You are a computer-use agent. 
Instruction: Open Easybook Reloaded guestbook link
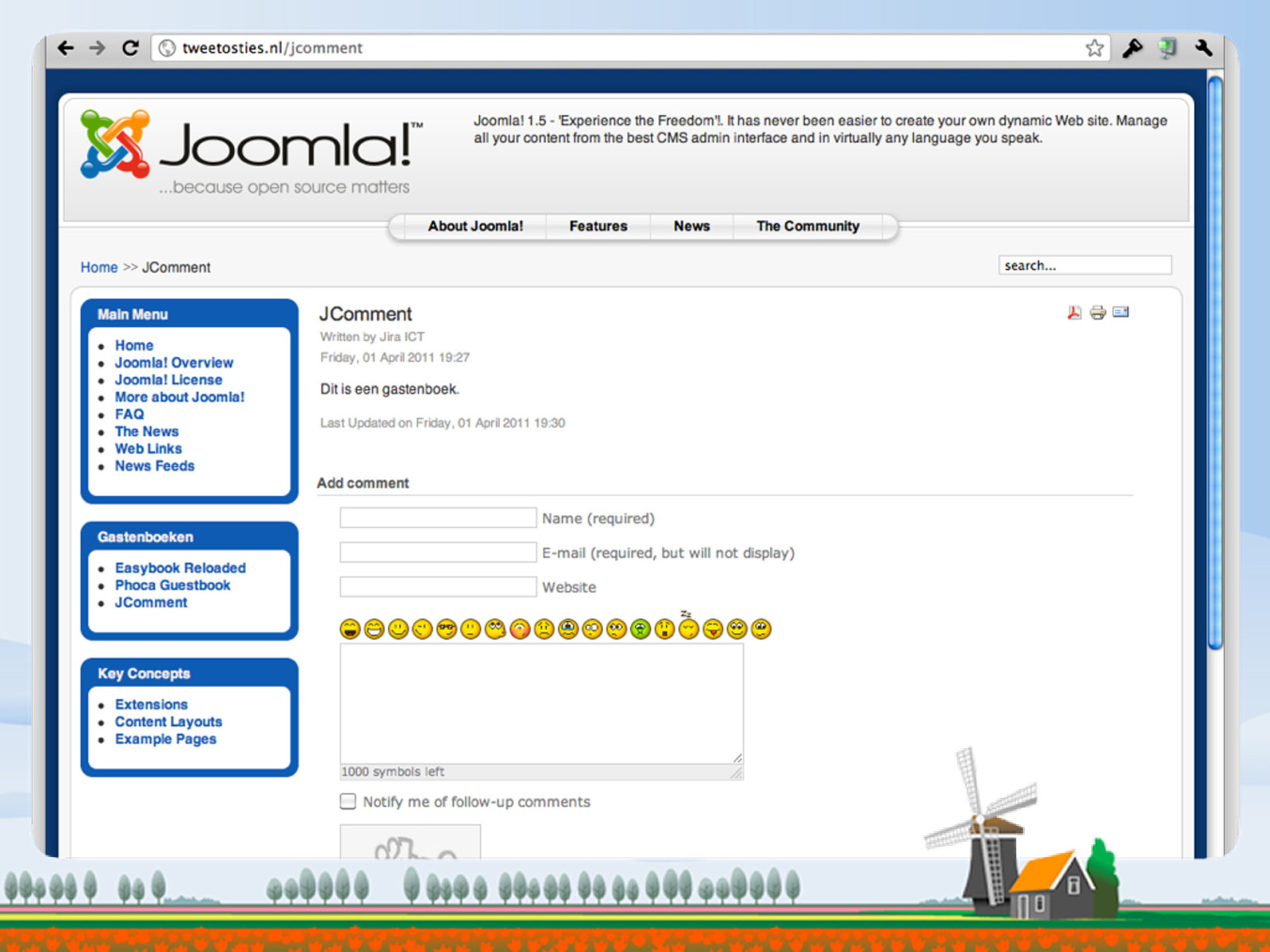(x=180, y=568)
